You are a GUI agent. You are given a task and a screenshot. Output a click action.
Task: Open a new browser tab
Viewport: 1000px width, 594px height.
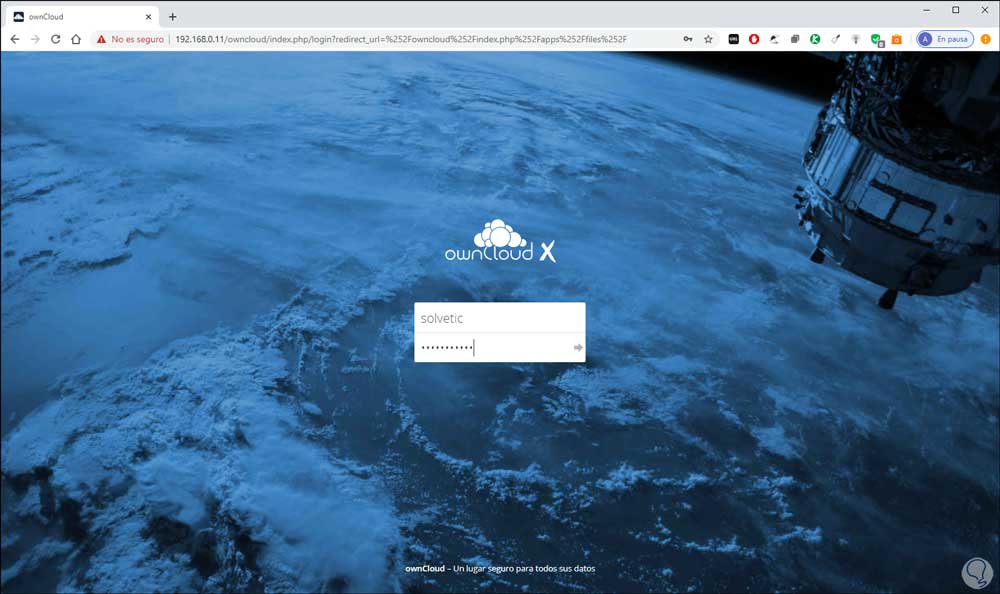(172, 17)
